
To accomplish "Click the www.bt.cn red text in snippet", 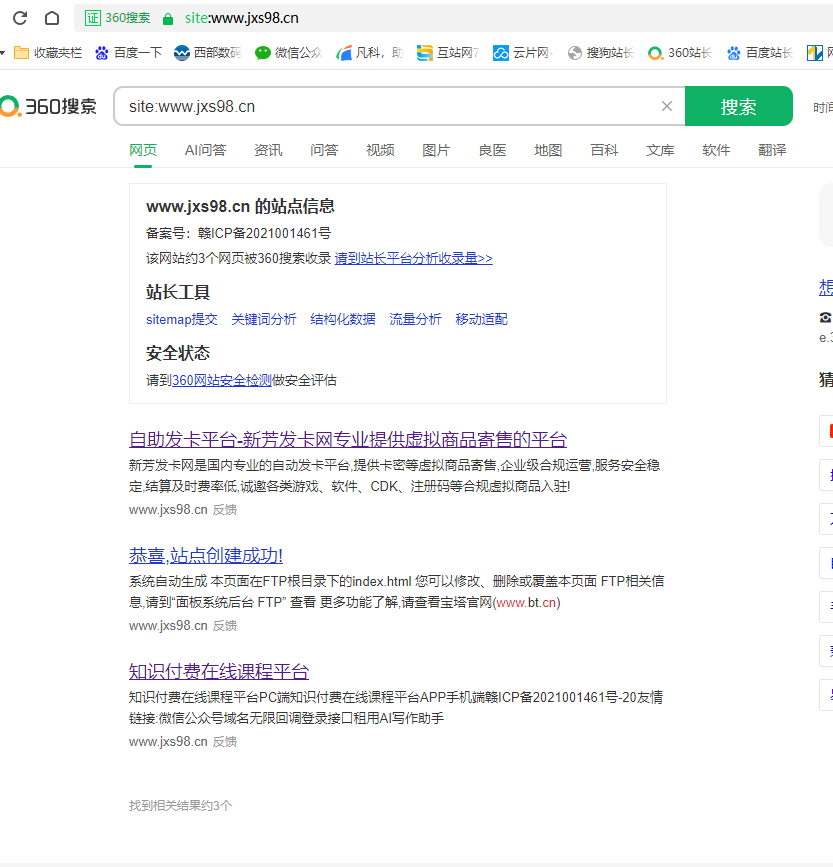I will tap(526, 602).
